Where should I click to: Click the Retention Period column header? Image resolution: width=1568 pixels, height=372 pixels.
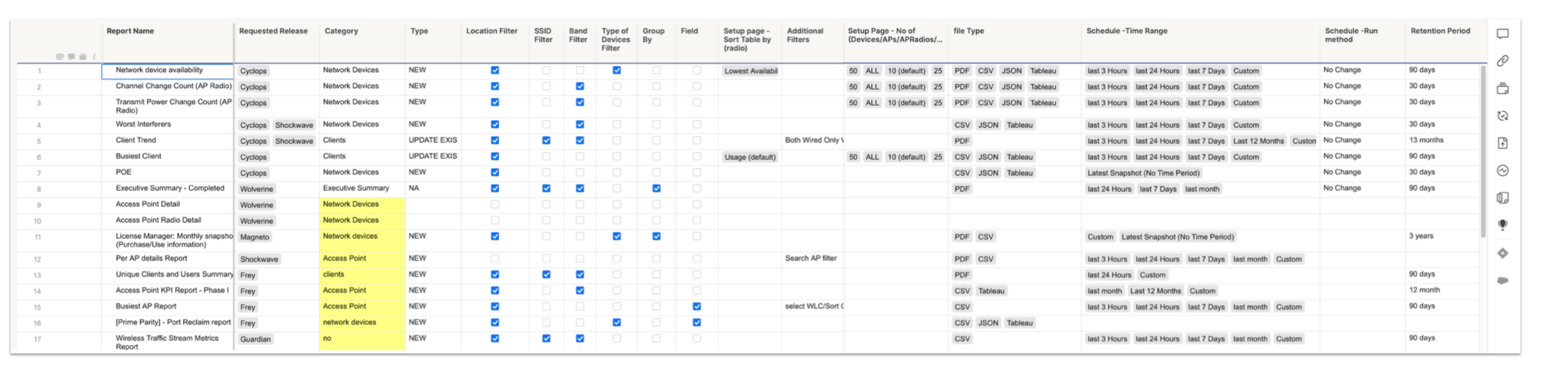coord(1439,31)
